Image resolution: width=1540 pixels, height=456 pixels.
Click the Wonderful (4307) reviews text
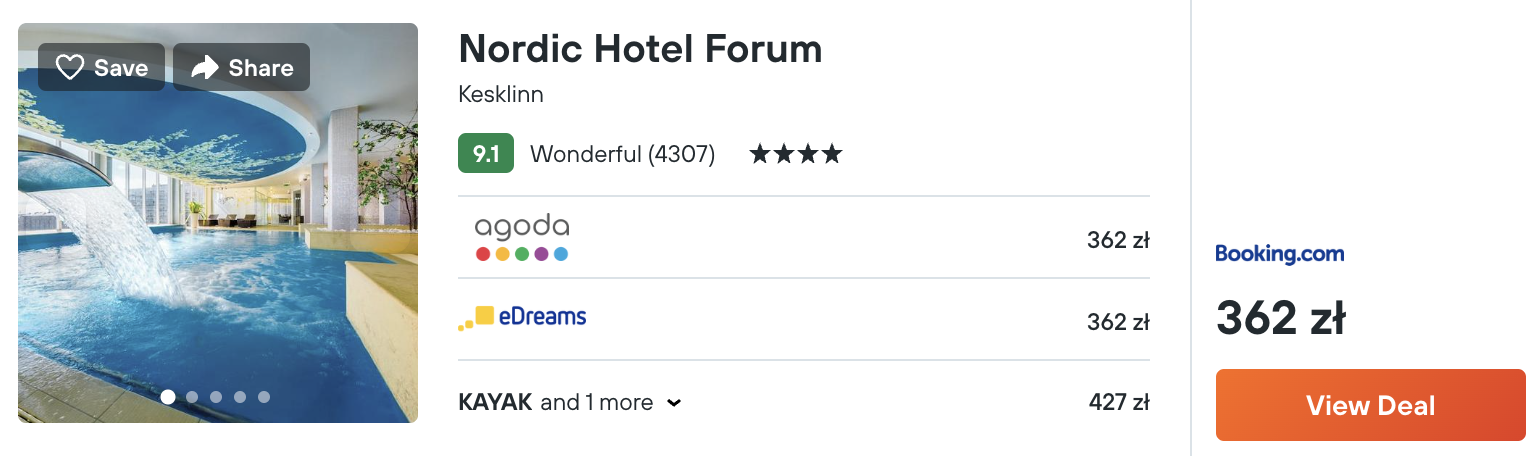coord(622,155)
